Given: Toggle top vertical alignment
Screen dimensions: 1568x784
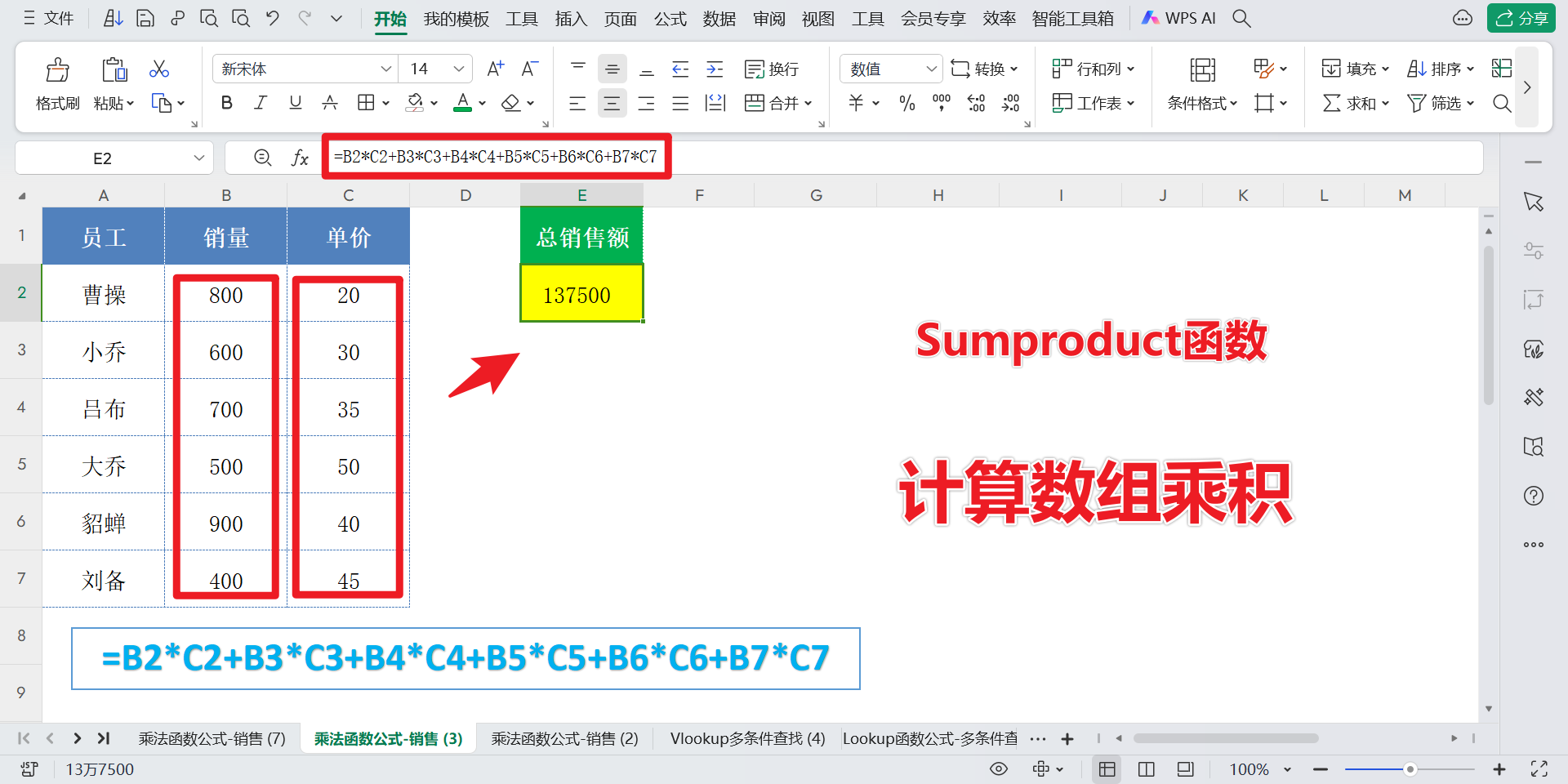Looking at the screenshot, I should 578,69.
